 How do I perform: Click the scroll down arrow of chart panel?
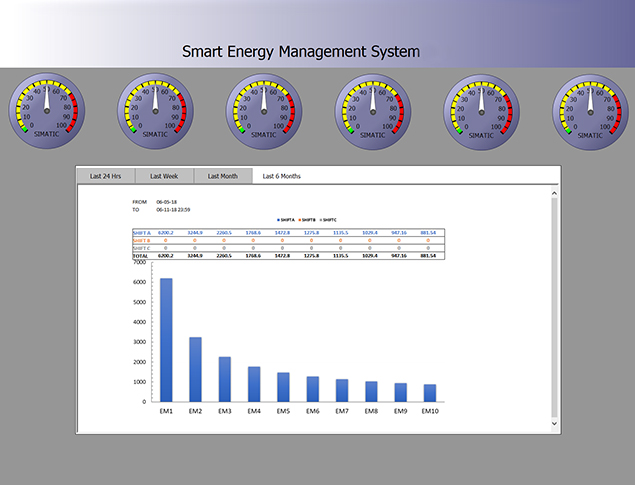point(555,424)
